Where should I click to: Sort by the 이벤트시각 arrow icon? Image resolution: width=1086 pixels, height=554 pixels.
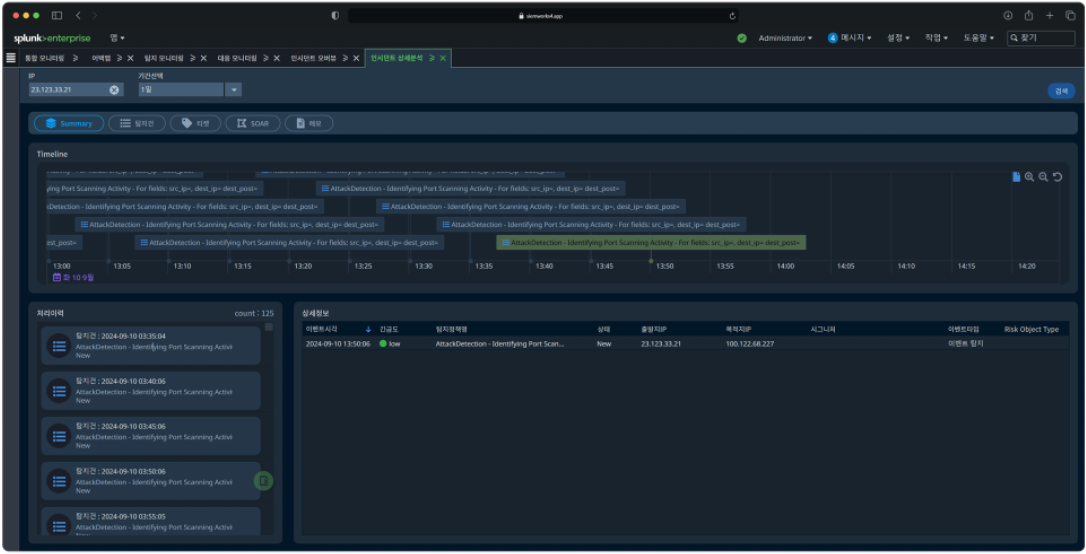[368, 330]
